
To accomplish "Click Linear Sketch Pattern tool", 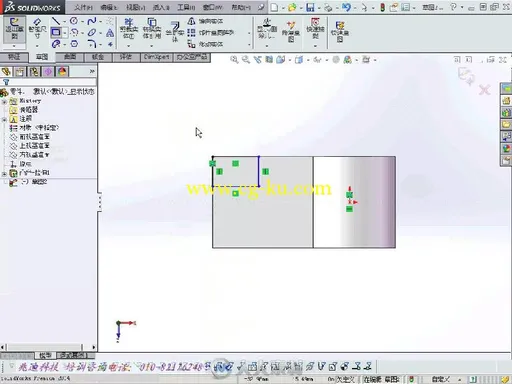I will (210, 33).
